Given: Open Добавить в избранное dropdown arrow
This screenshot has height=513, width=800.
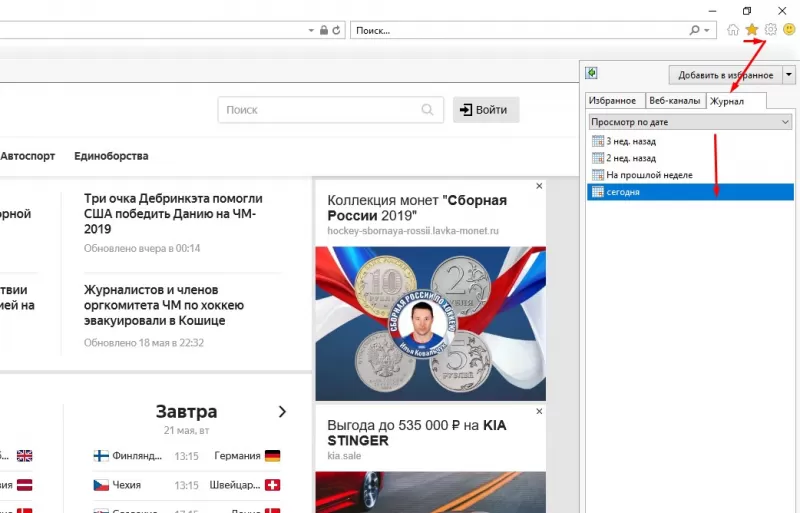Looking at the screenshot, I should point(788,75).
